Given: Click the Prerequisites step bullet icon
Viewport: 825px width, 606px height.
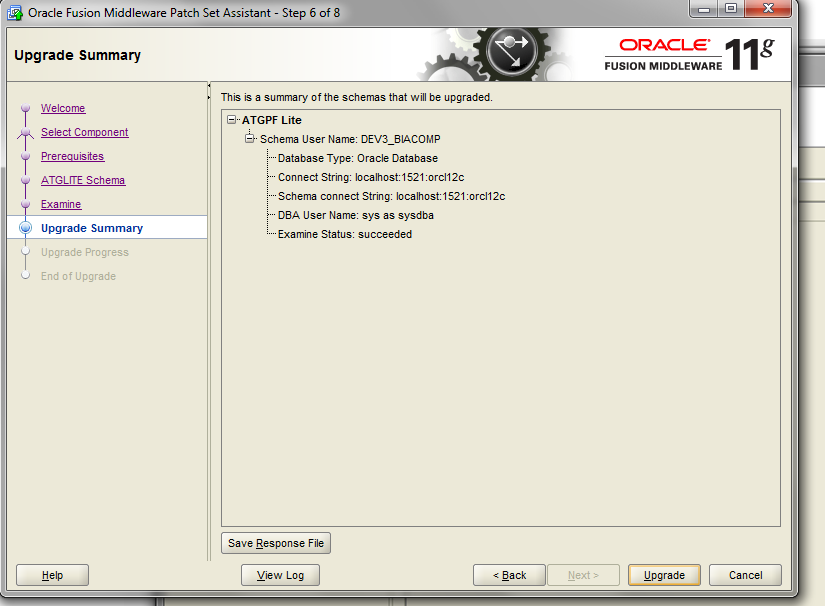Looking at the screenshot, I should (25, 156).
